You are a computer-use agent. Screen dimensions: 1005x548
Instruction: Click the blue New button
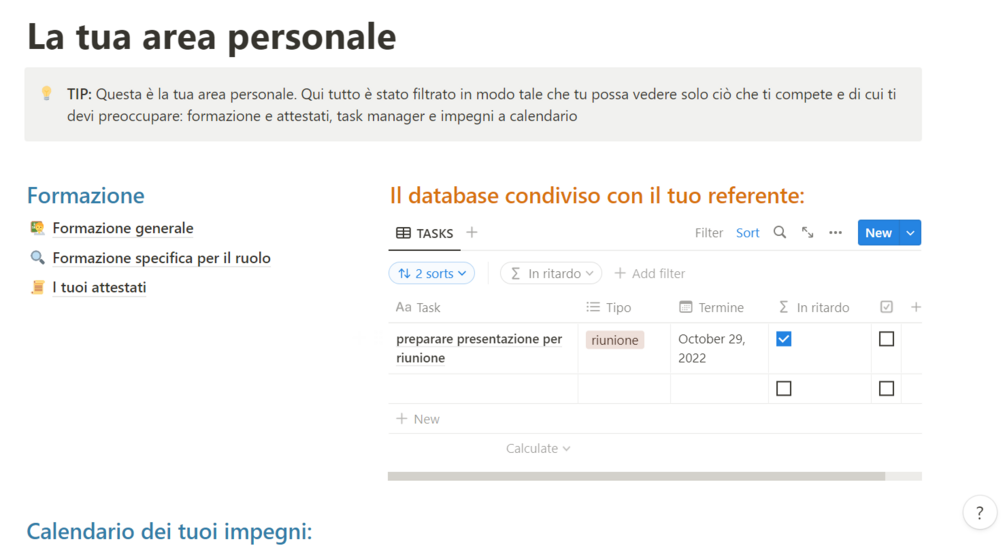point(878,232)
